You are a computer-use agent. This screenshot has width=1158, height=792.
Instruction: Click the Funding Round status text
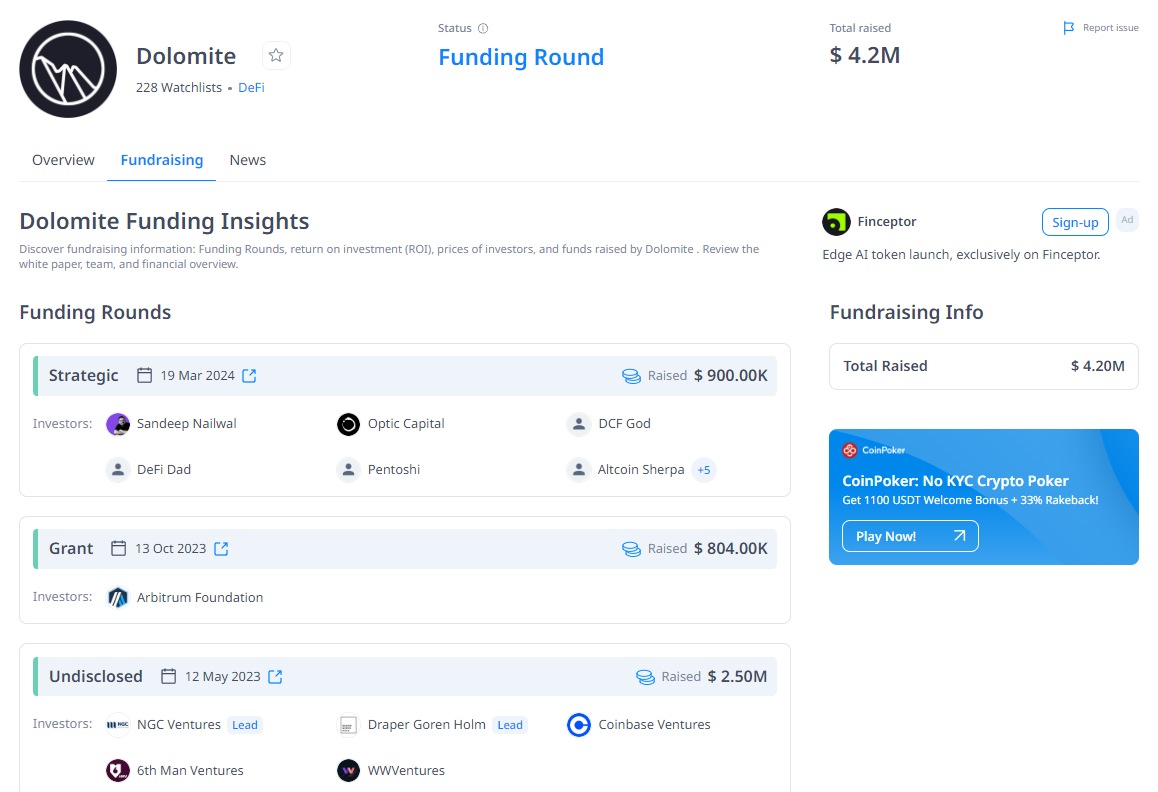521,57
